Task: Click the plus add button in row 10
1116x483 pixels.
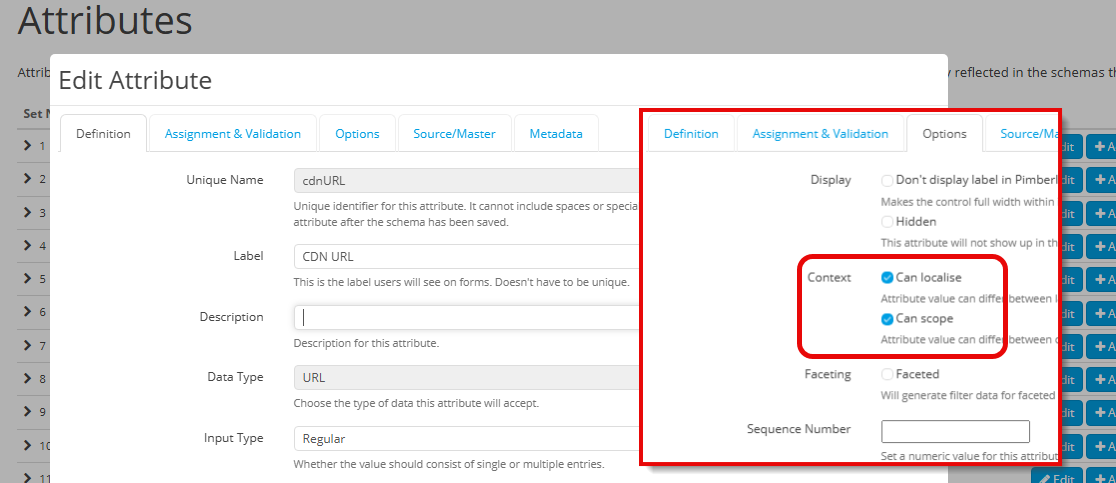Action: click(x=1101, y=446)
